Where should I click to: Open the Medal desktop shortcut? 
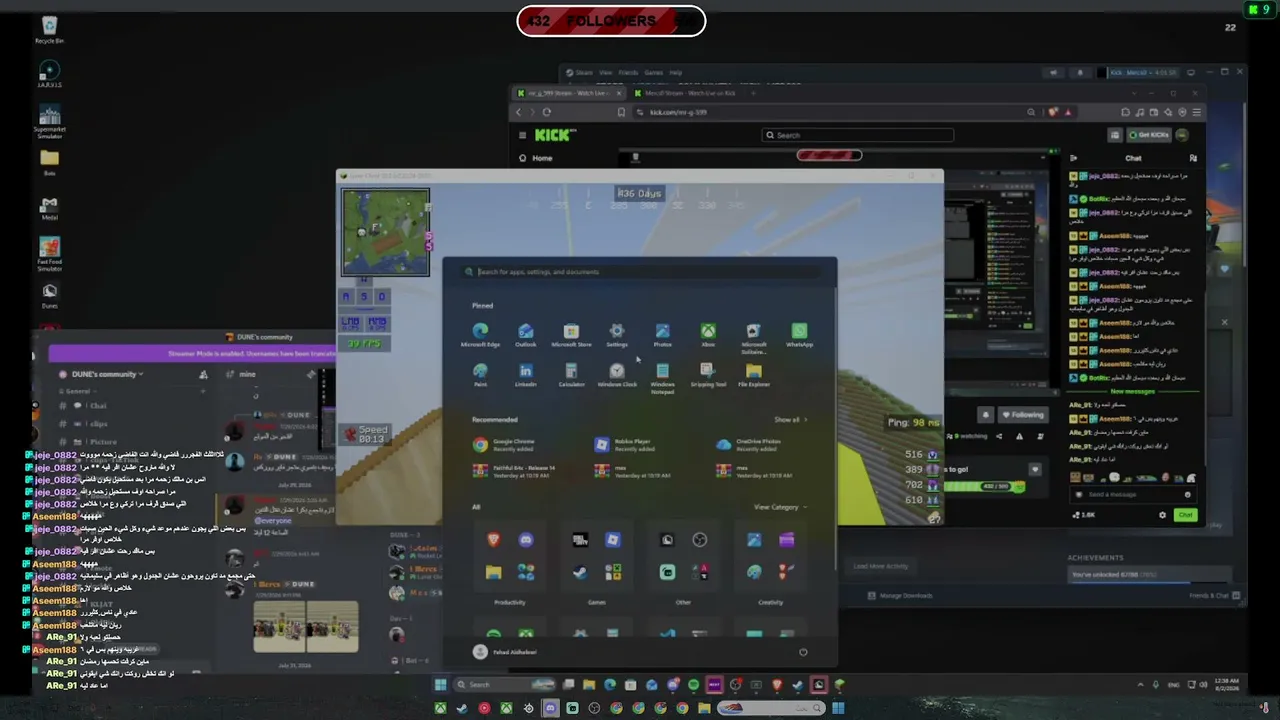coord(49,208)
